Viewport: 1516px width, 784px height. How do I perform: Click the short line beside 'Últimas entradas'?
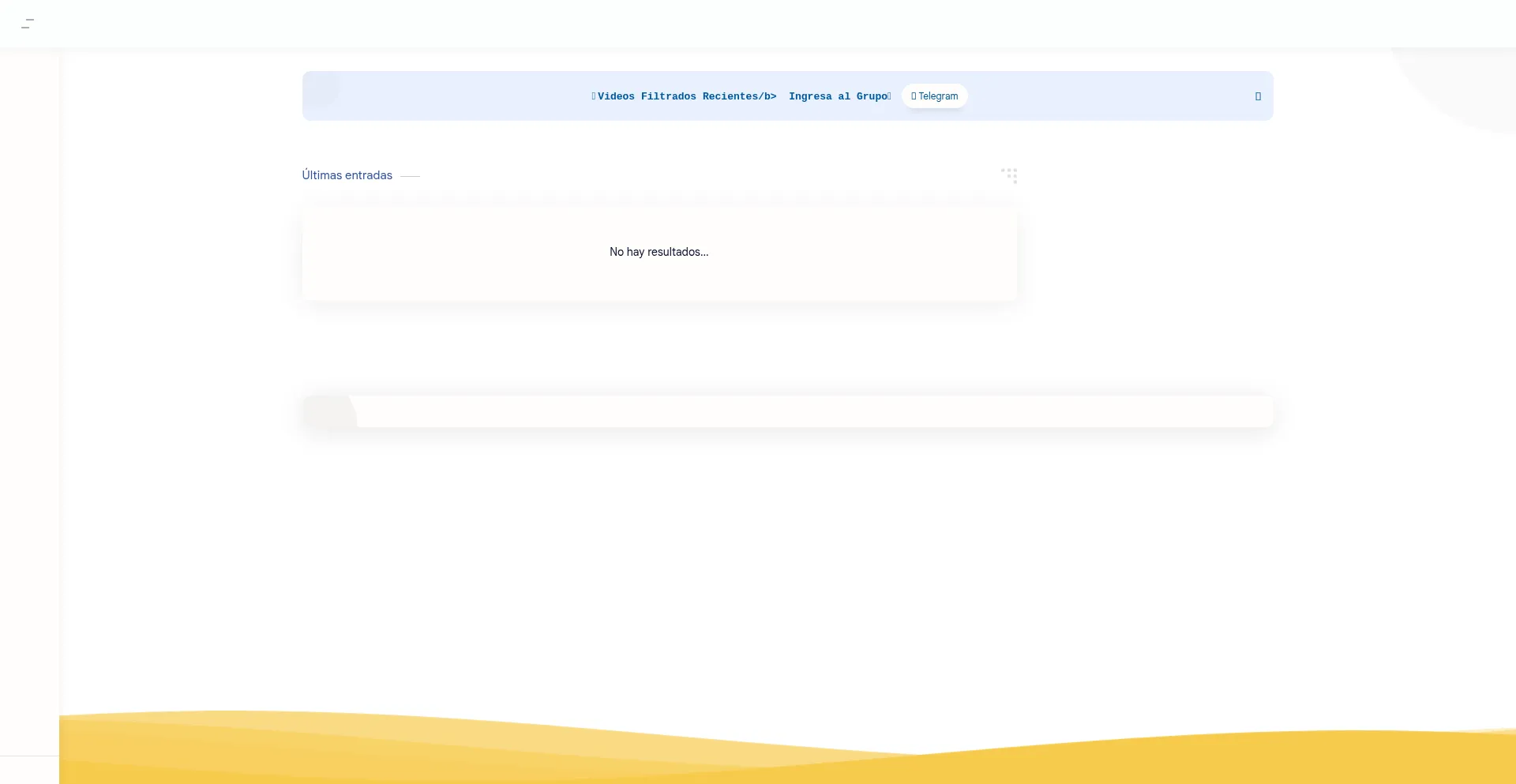(x=410, y=176)
